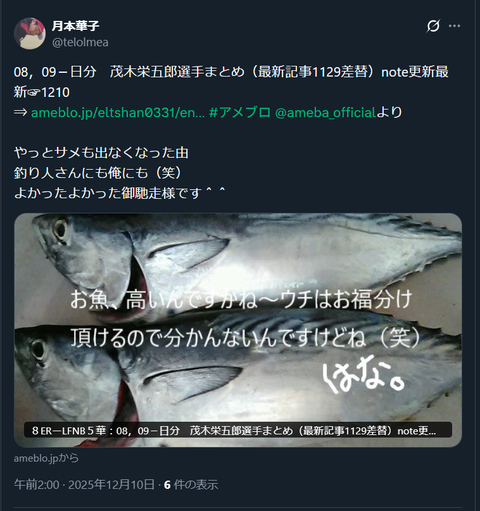The width and height of the screenshot is (480, 511).
Task: Click the tweet line 釣り人さんにも俺にも（笑）
Action: 98,173
